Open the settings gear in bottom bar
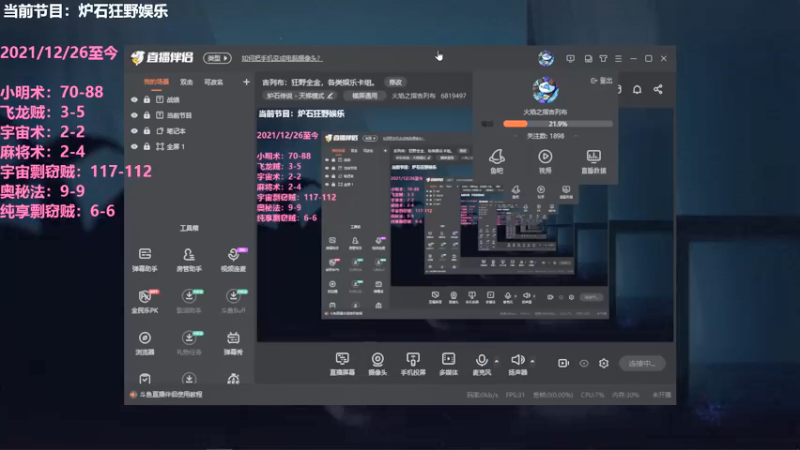 point(604,363)
